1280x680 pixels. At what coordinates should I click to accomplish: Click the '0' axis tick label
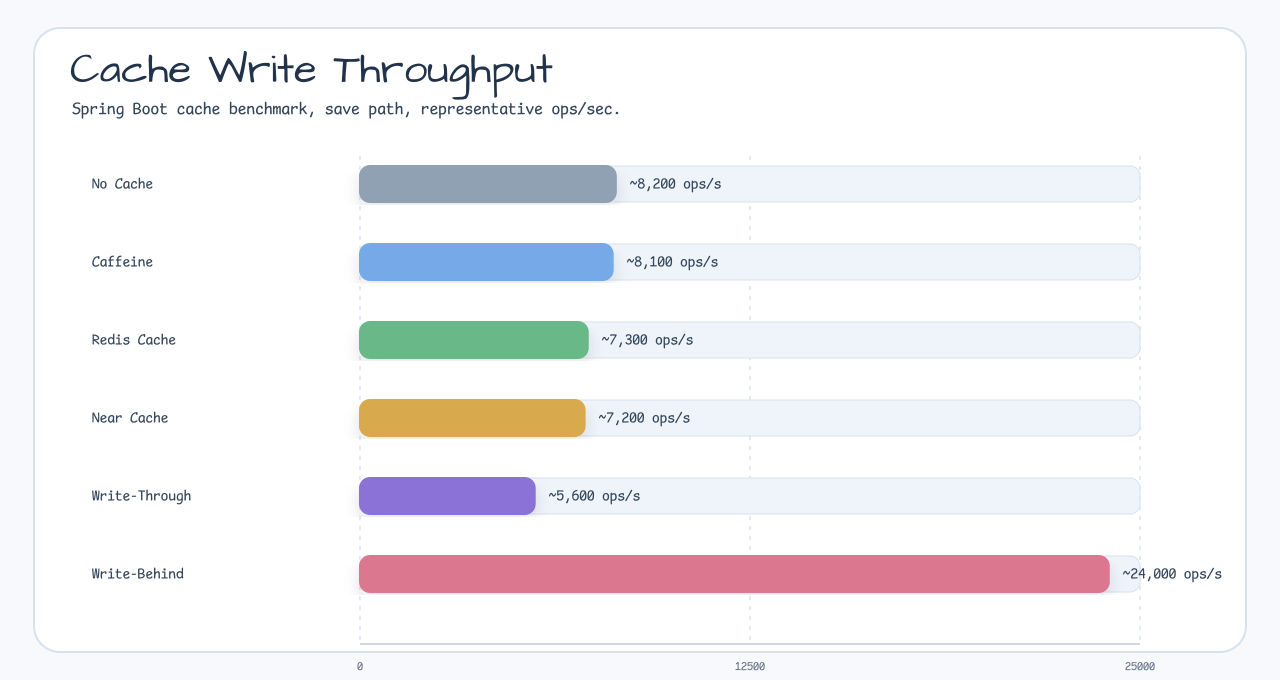pos(360,666)
